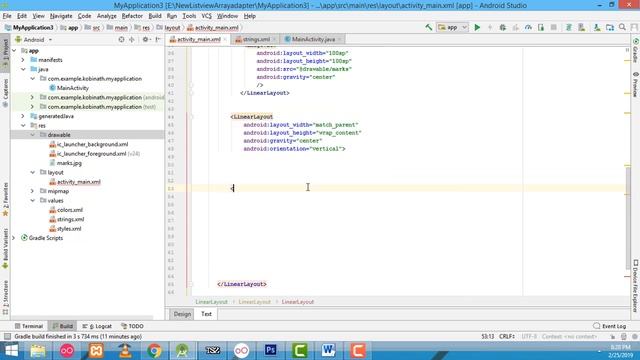Open Project Structure icon in toolbar
This screenshot has height=360, width=640.
610,27
